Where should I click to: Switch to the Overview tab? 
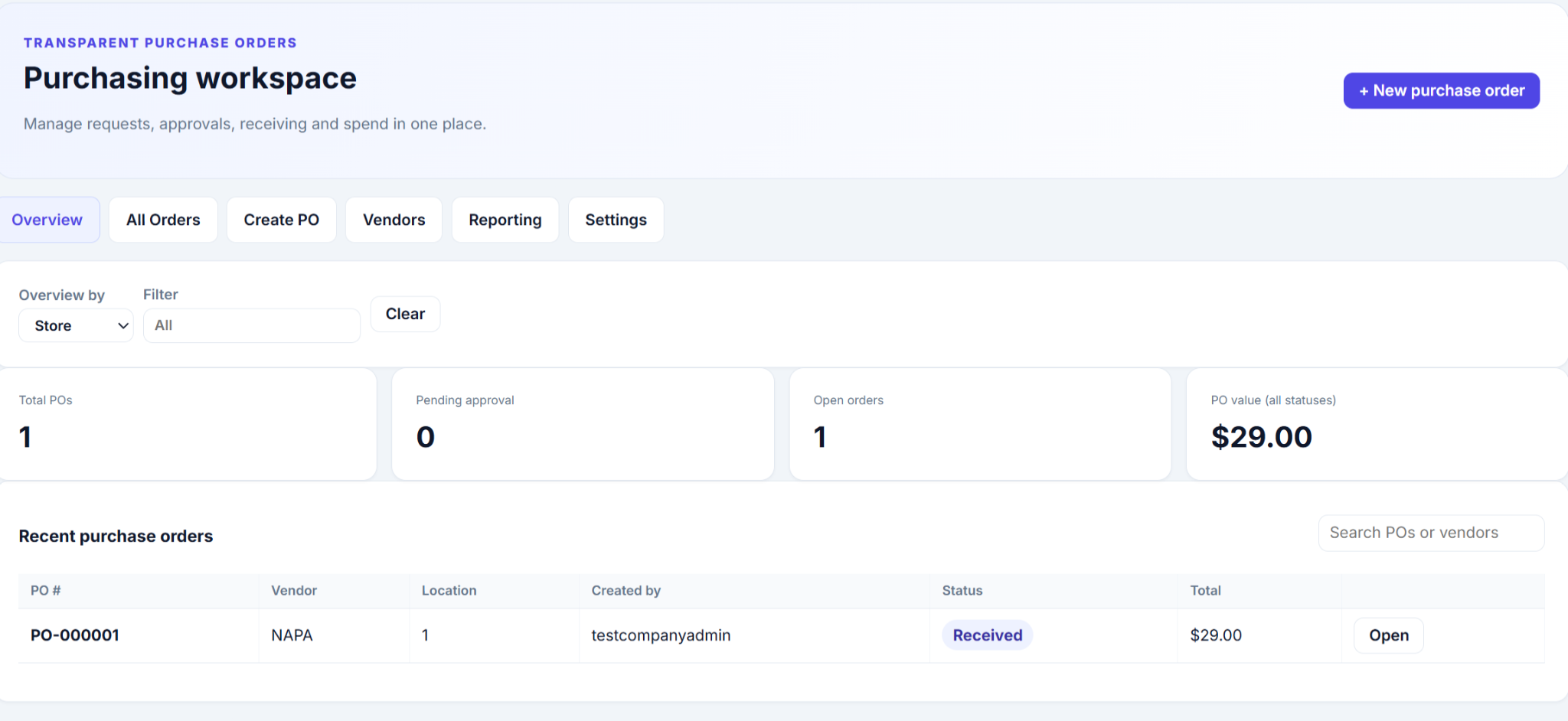click(x=47, y=220)
